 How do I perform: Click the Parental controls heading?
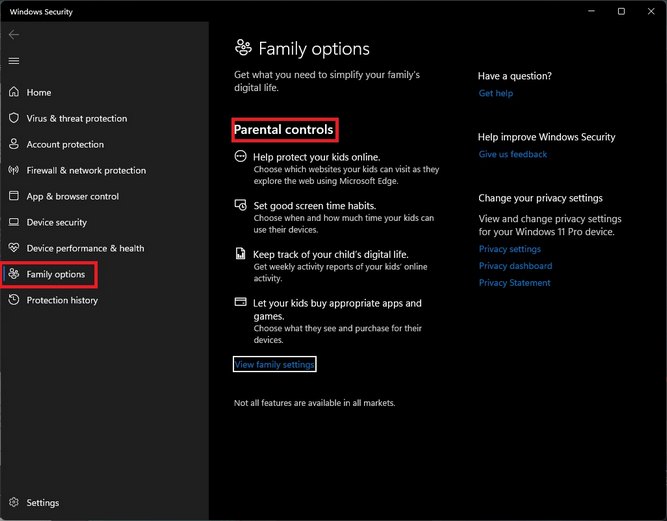(x=284, y=130)
